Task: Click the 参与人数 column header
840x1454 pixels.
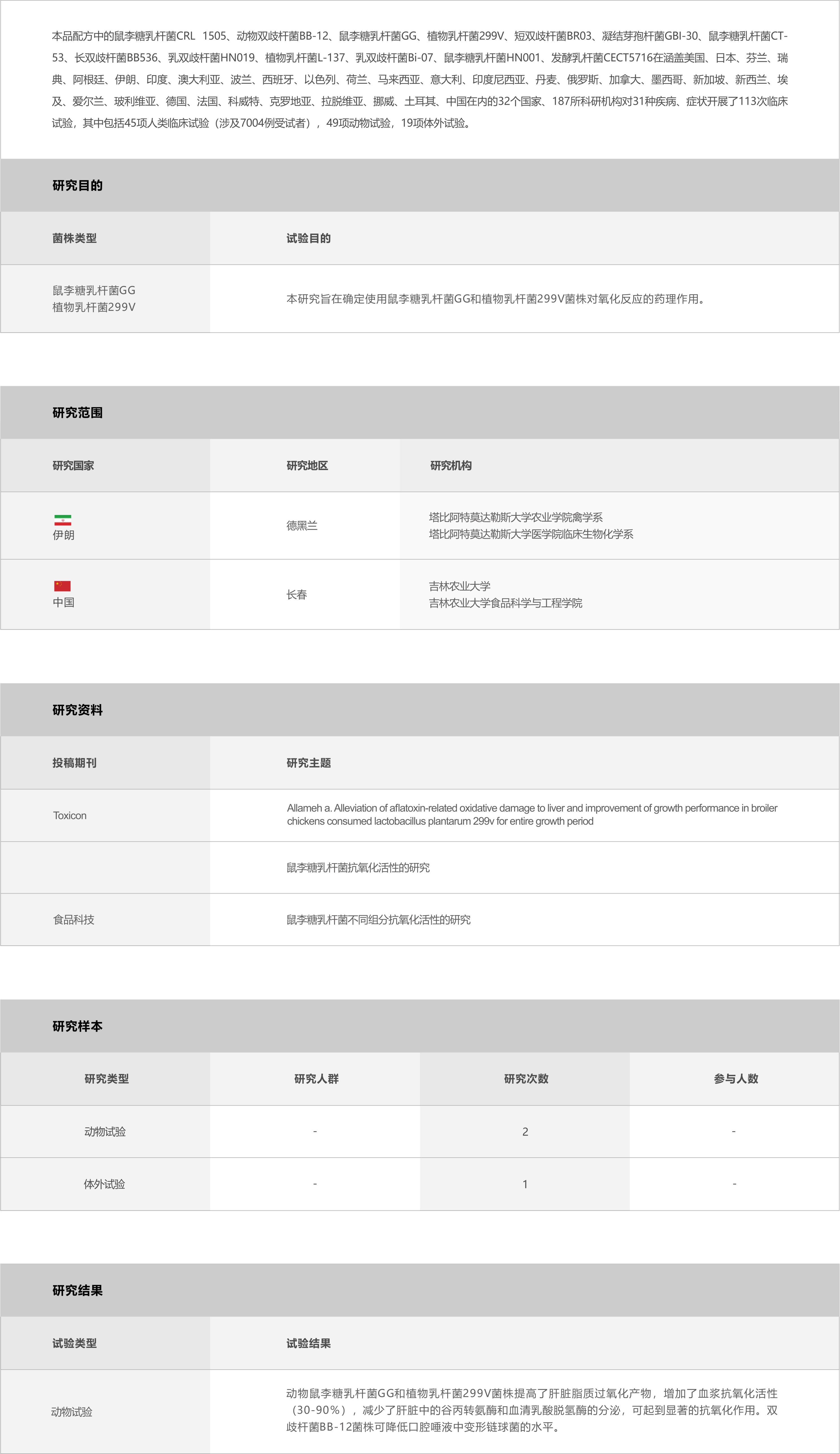Action: [736, 1079]
